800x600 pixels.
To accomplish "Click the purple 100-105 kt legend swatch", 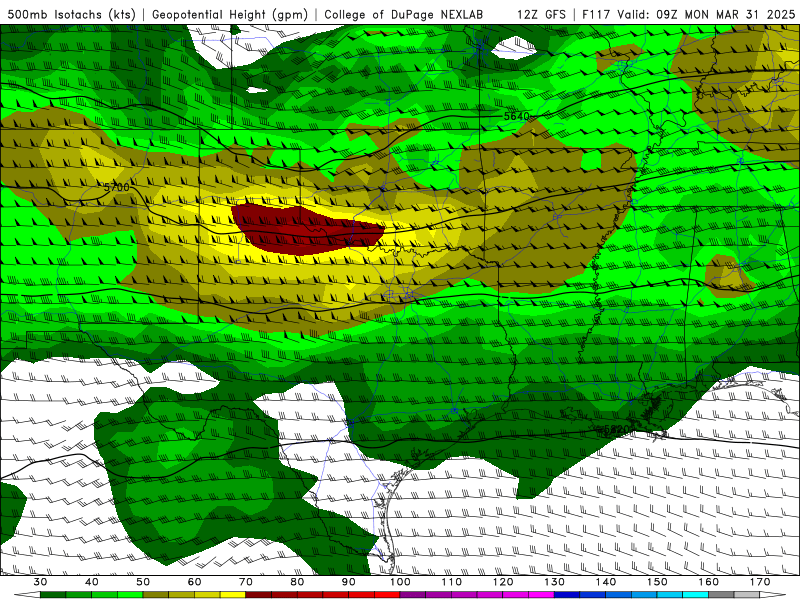I will (x=413, y=595).
